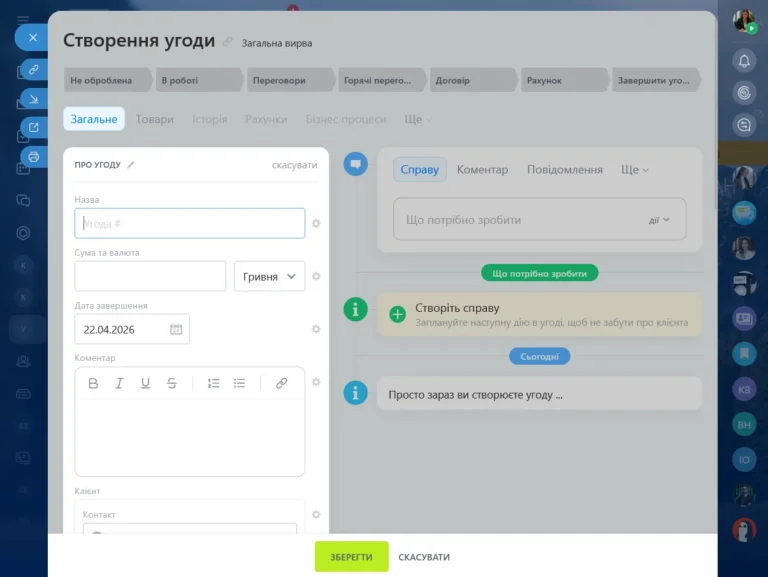Set stage to В роботі
768x577 pixels.
tap(199, 80)
